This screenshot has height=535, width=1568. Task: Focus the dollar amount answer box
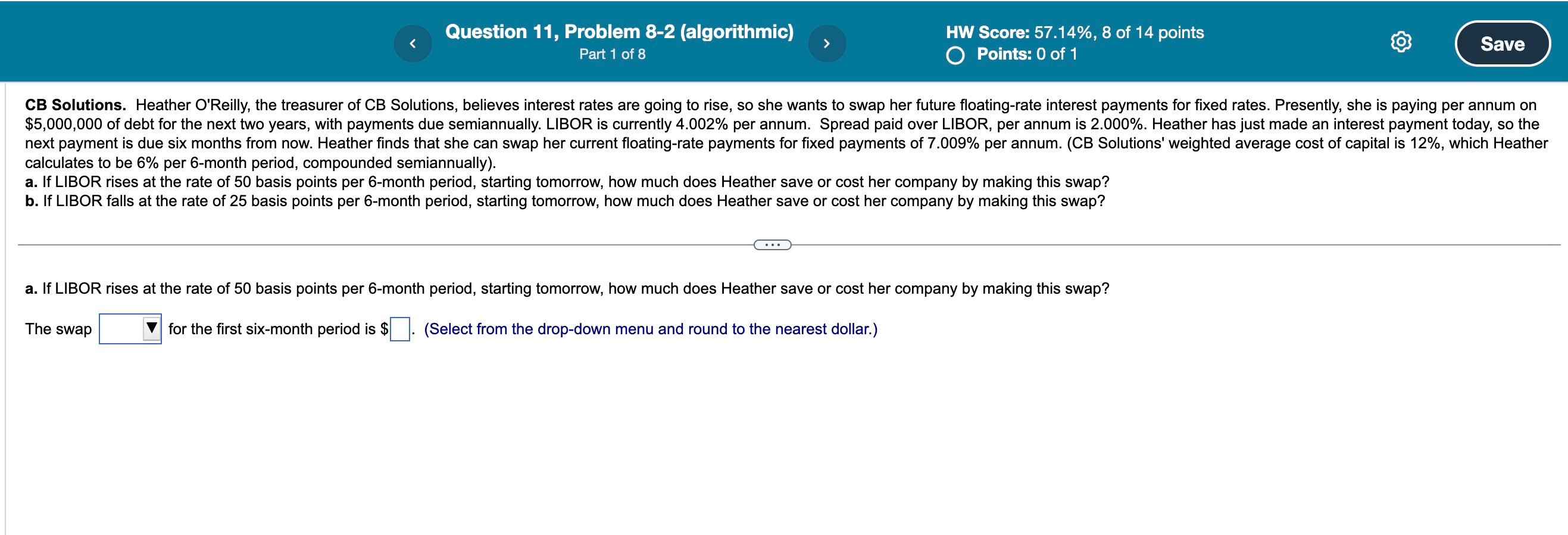pos(399,329)
